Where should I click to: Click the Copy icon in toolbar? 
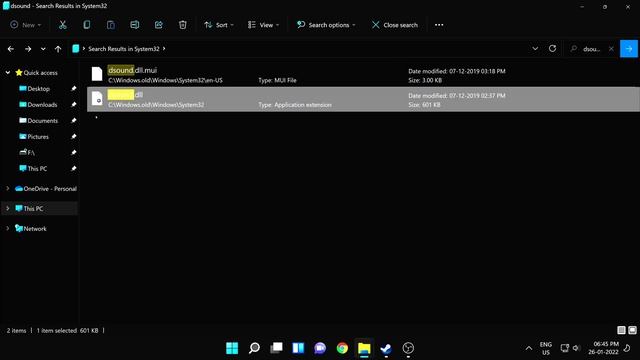[87, 25]
